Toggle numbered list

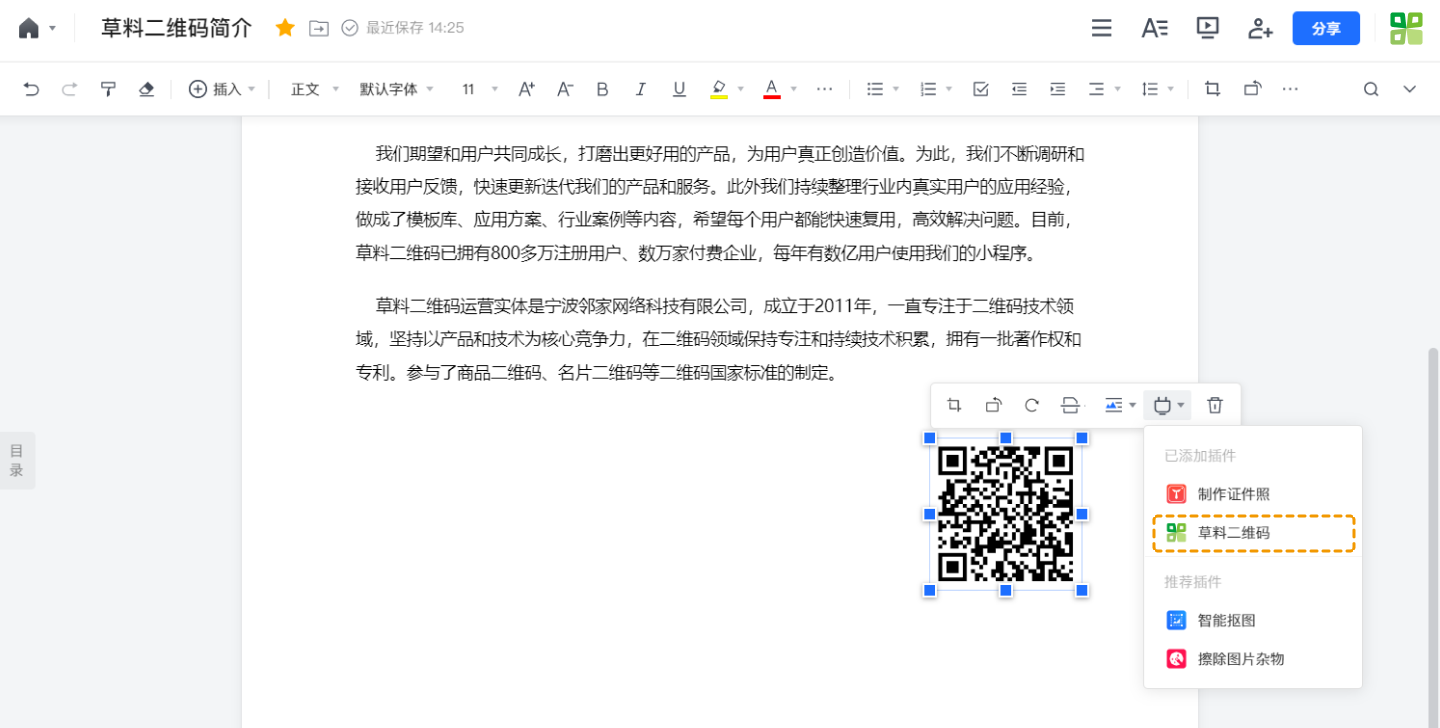click(x=928, y=89)
